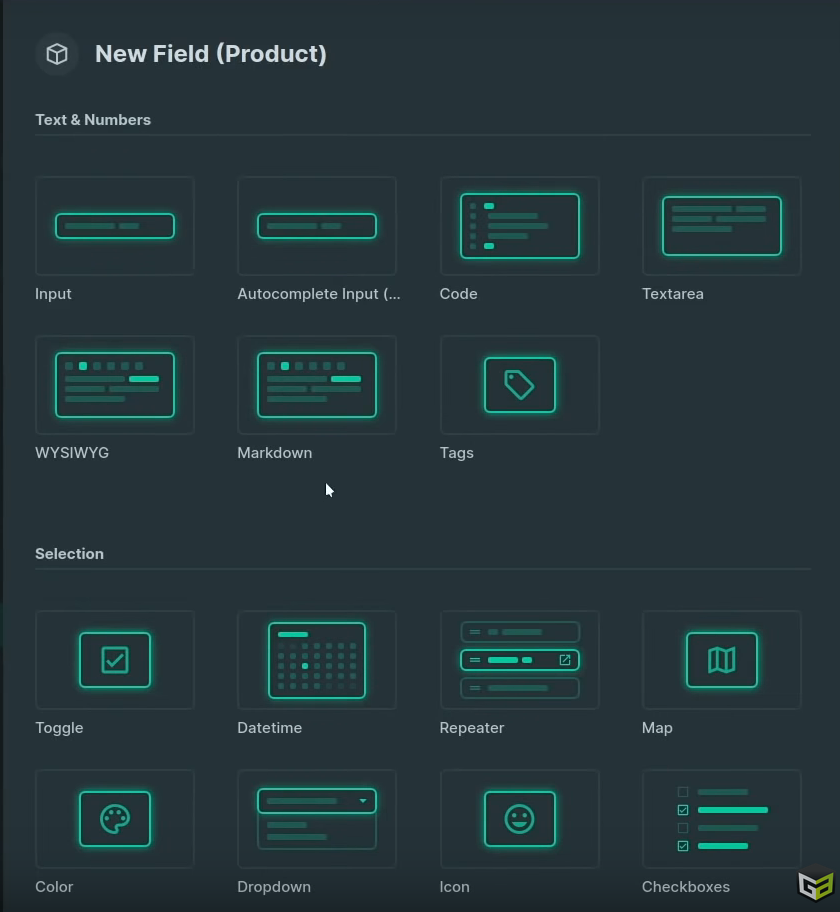
Task: Click the cube icon beside New Field title
Action: click(57, 54)
